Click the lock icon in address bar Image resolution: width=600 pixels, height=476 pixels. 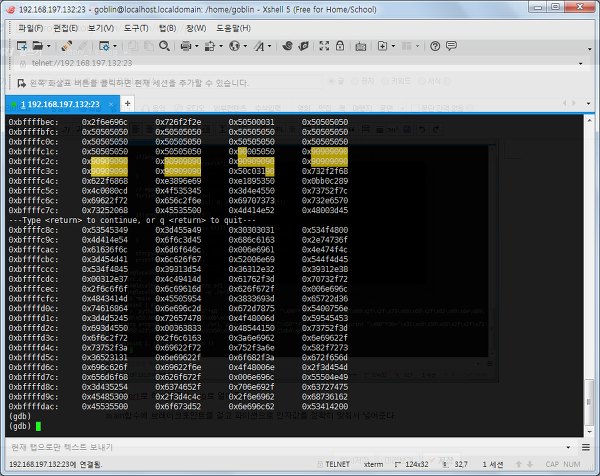23,64
